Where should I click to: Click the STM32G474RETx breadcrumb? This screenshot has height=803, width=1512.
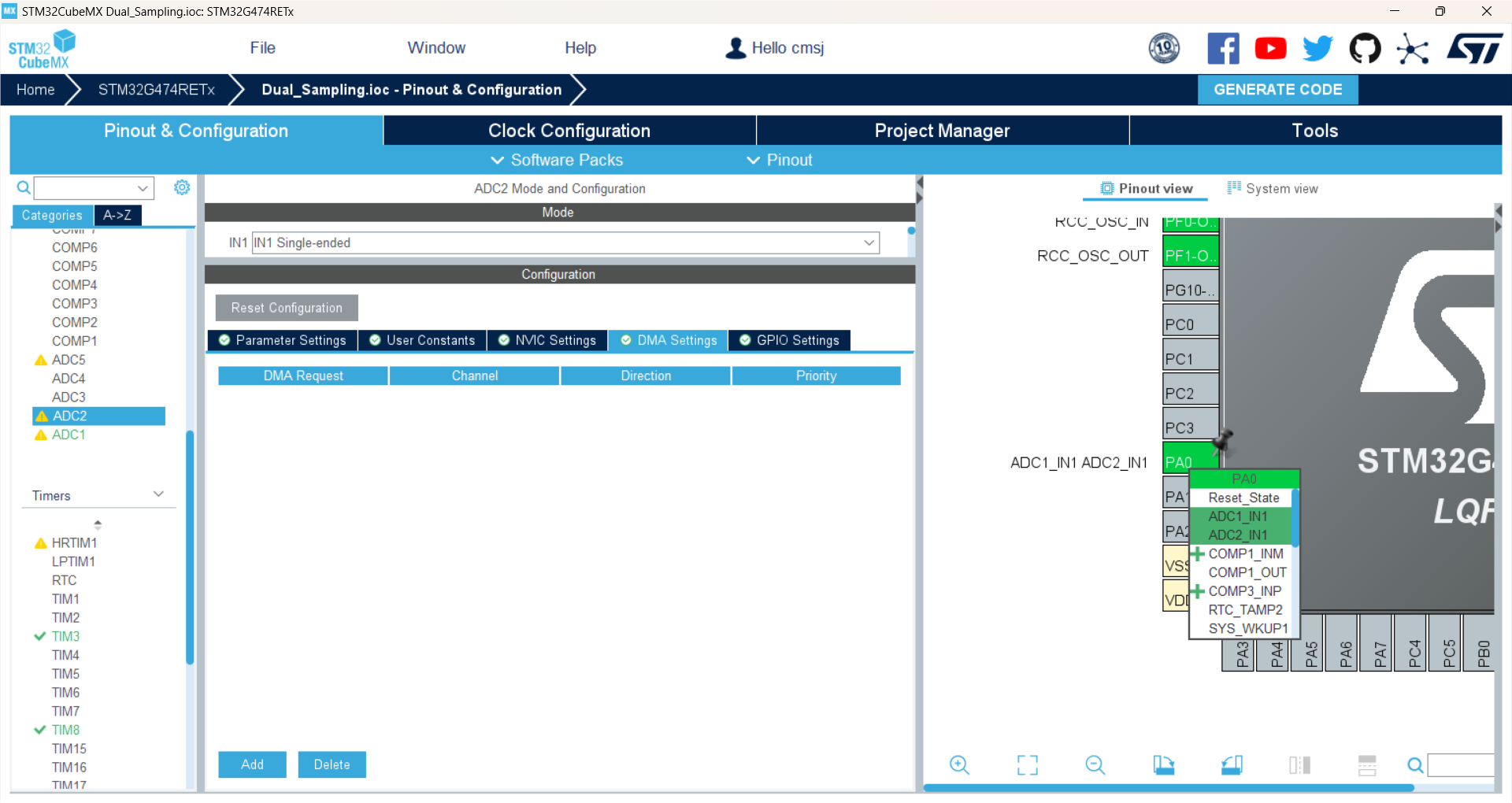(x=156, y=90)
